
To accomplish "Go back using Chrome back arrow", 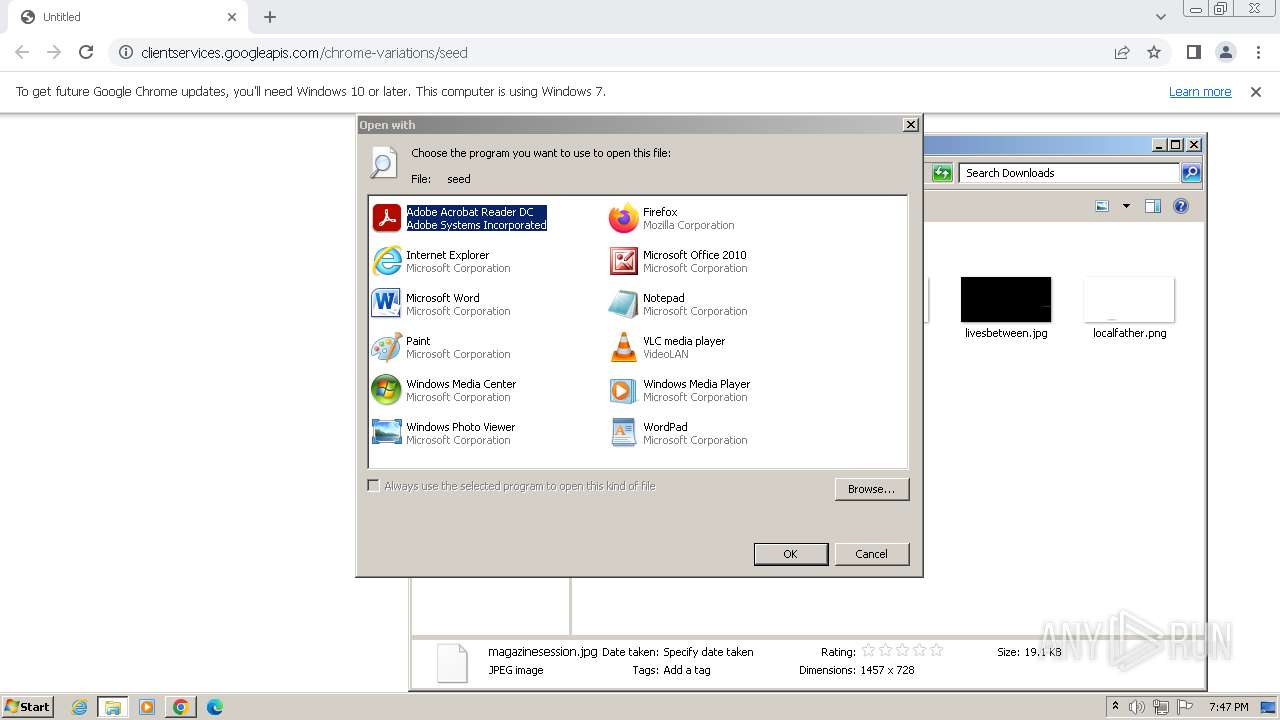I will coord(22,52).
